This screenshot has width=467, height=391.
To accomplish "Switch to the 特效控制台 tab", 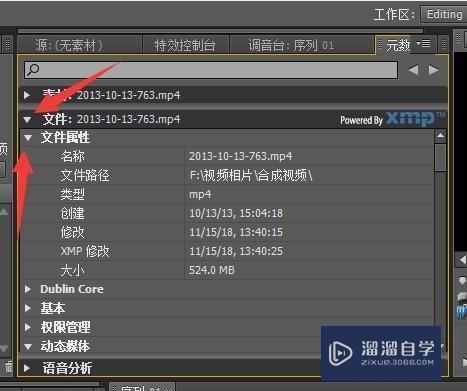I will 185,45.
